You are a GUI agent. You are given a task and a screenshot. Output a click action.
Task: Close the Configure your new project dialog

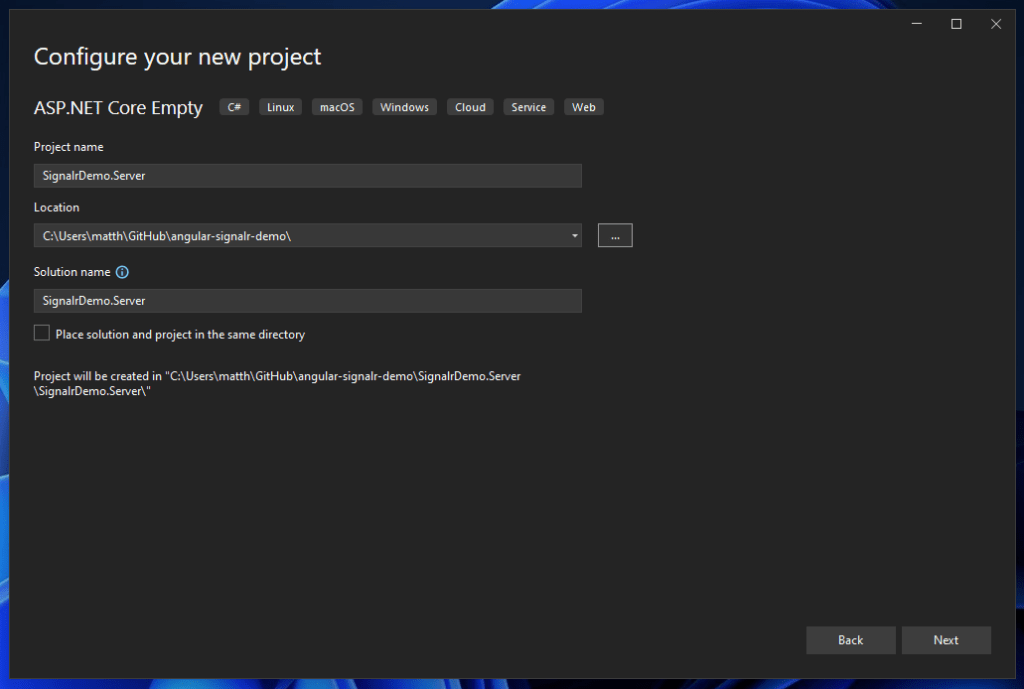995,24
